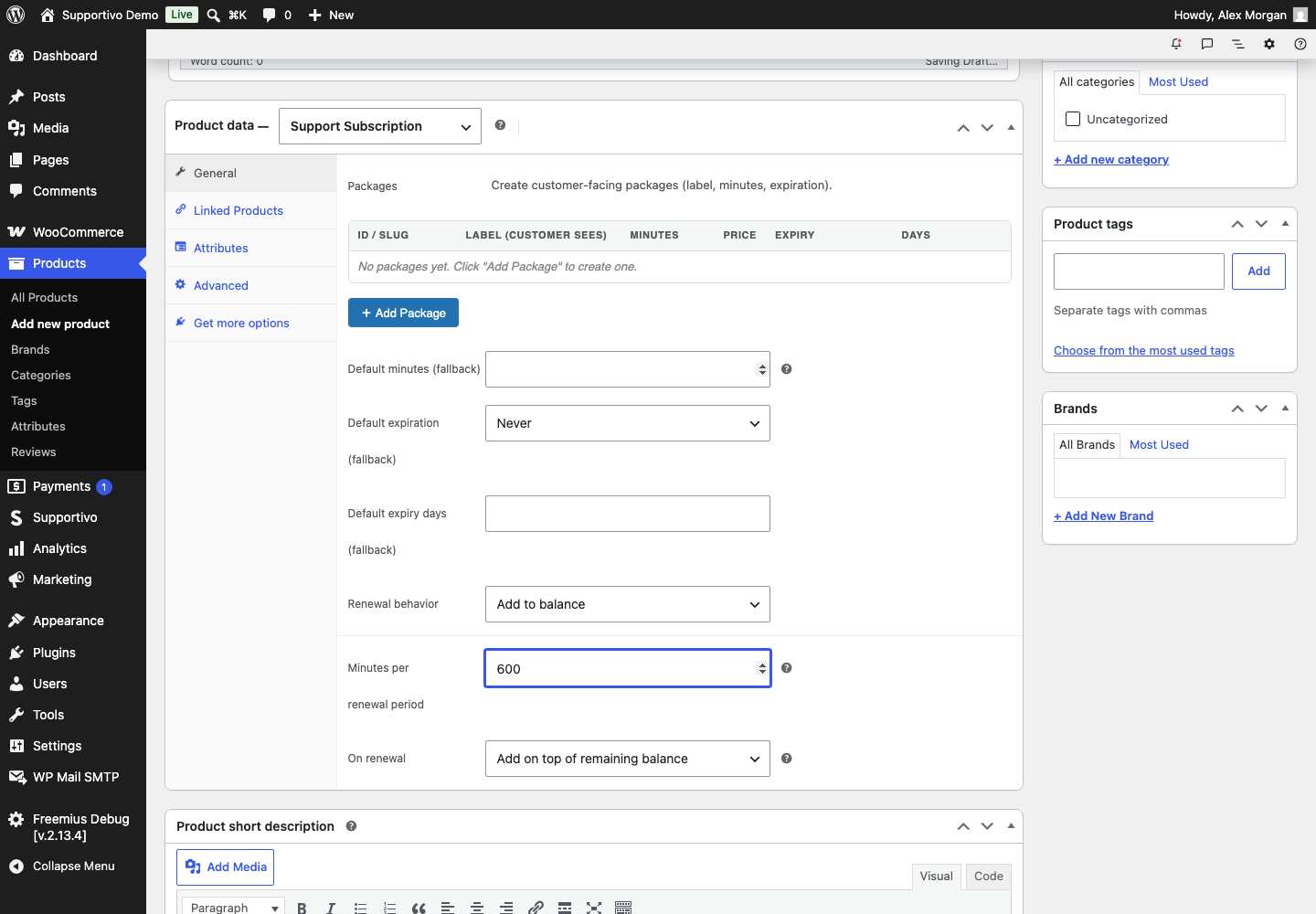Screen dimensions: 1316x914
Task: Click the notifications bell icon
Action: (1176, 44)
